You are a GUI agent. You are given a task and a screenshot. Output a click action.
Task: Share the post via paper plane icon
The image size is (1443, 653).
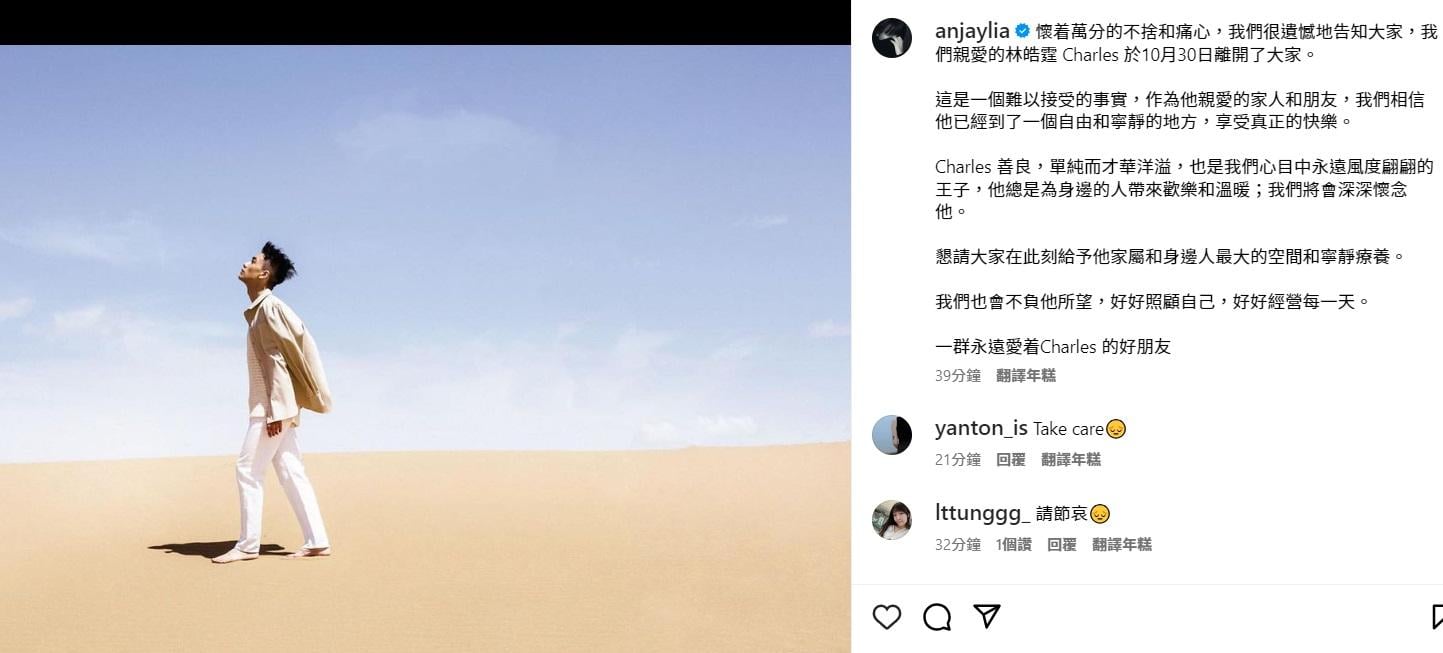tap(987, 616)
